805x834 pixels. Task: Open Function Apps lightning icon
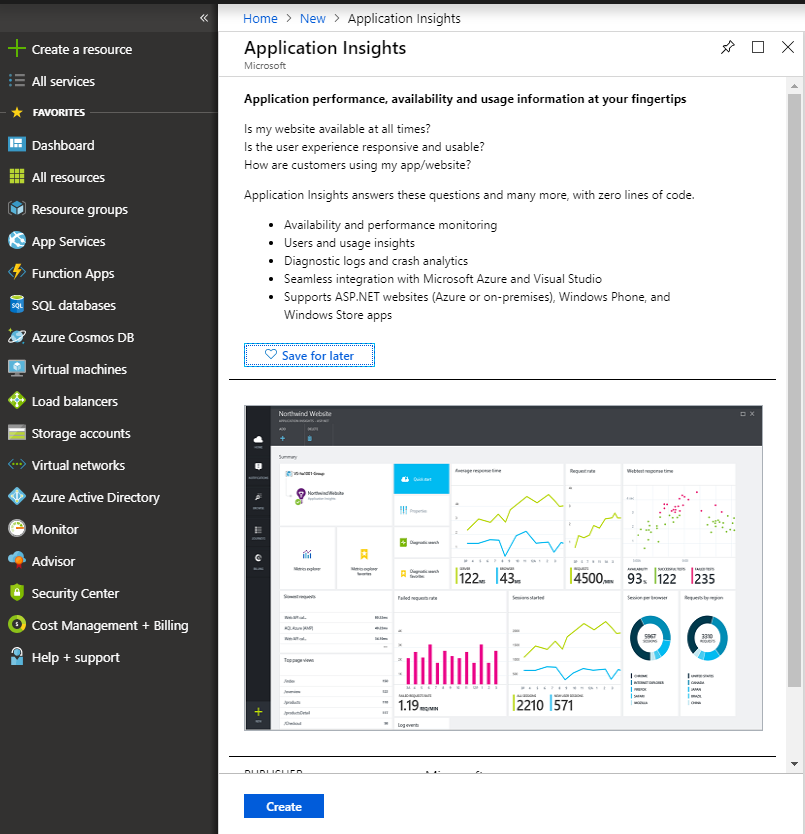16,272
